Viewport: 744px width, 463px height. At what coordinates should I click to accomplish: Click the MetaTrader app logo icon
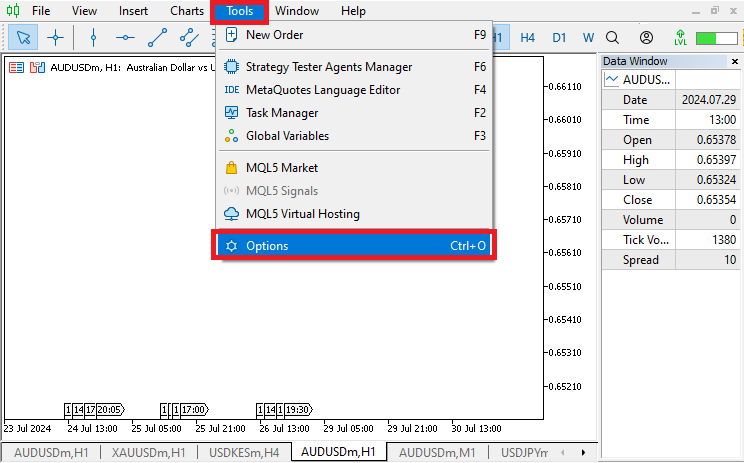pyautogui.click(x=13, y=10)
